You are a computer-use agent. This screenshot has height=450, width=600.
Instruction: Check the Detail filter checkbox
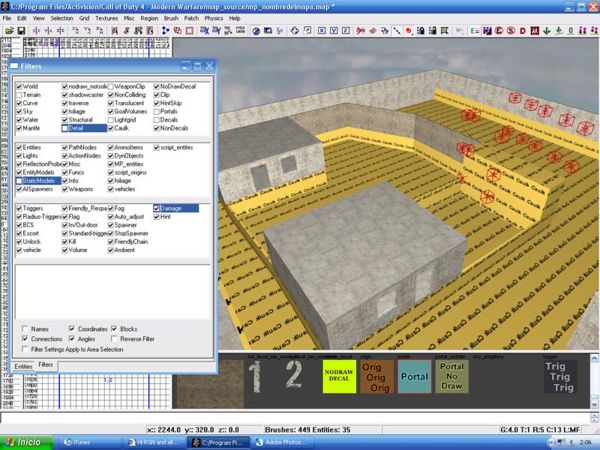click(x=65, y=128)
